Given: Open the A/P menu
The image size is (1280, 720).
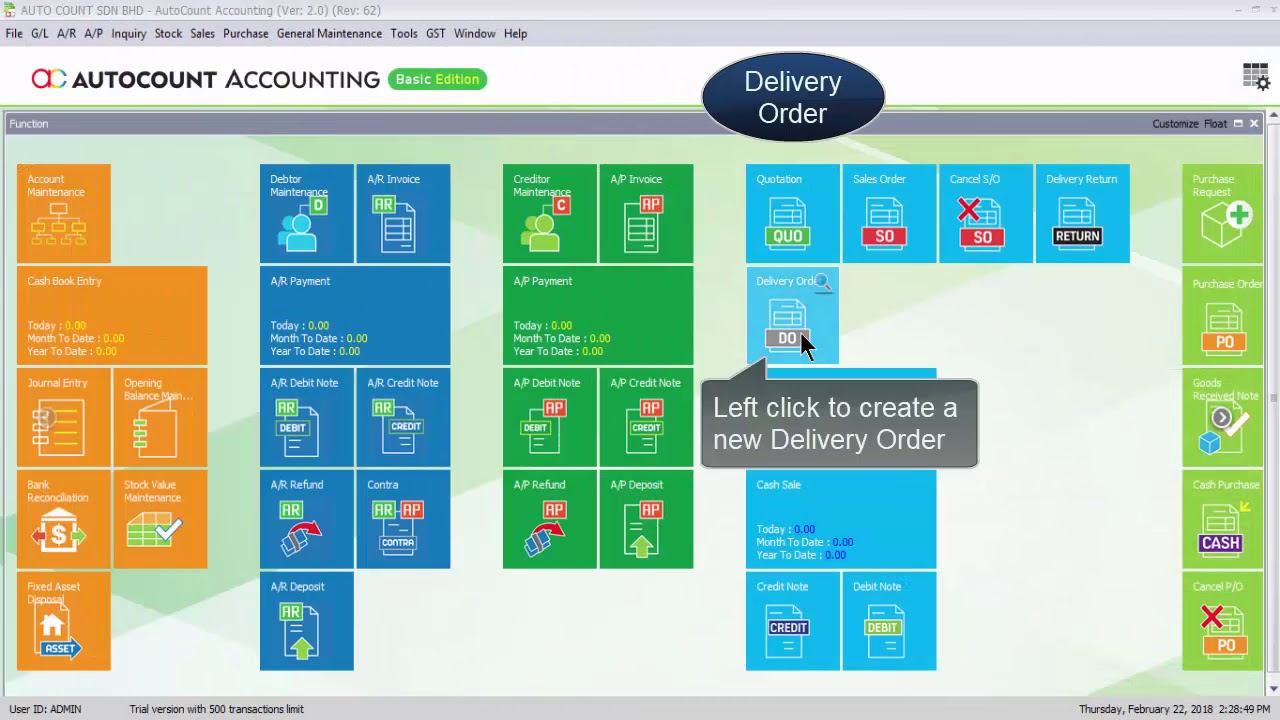Looking at the screenshot, I should (x=94, y=33).
